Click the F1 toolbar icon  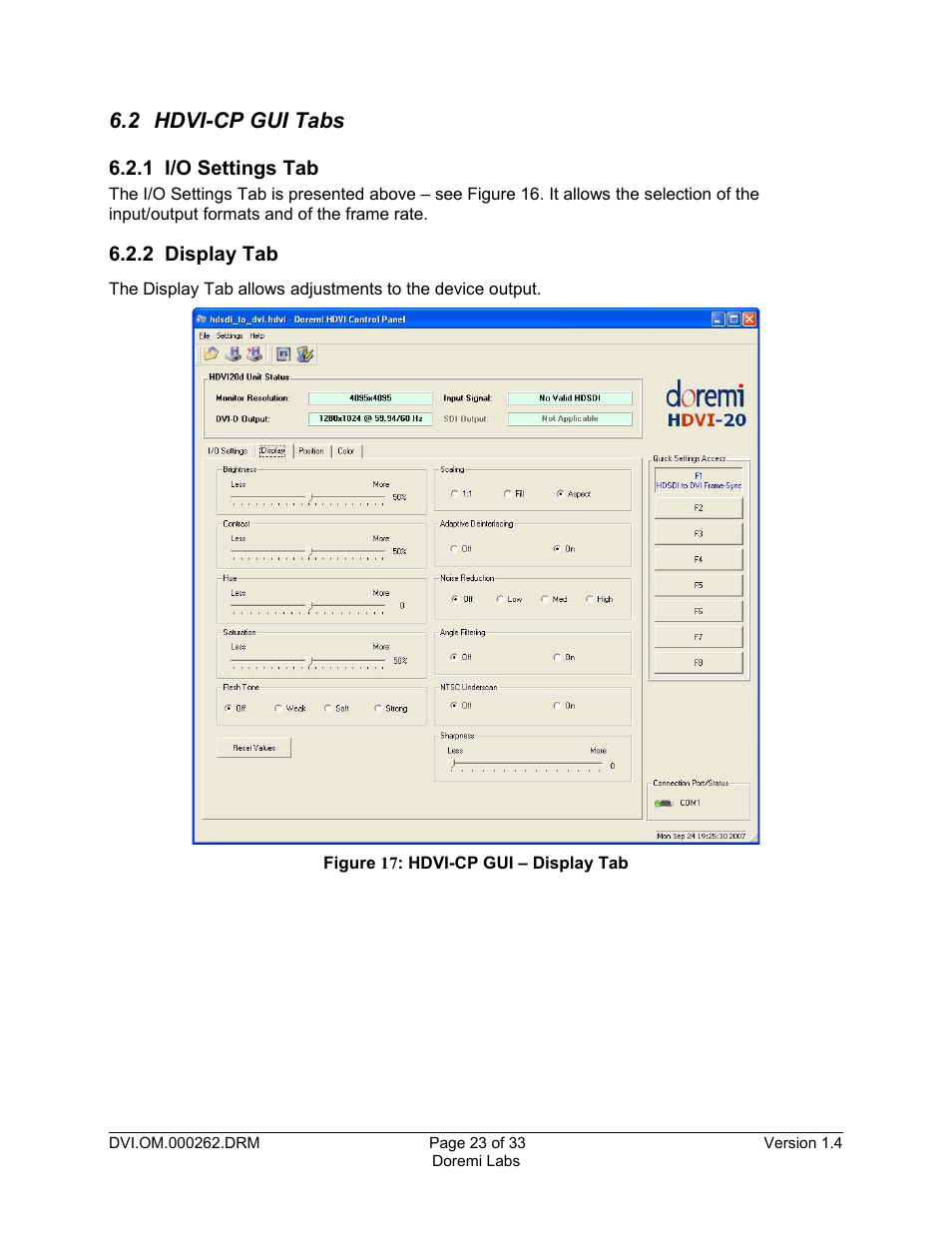(x=283, y=354)
